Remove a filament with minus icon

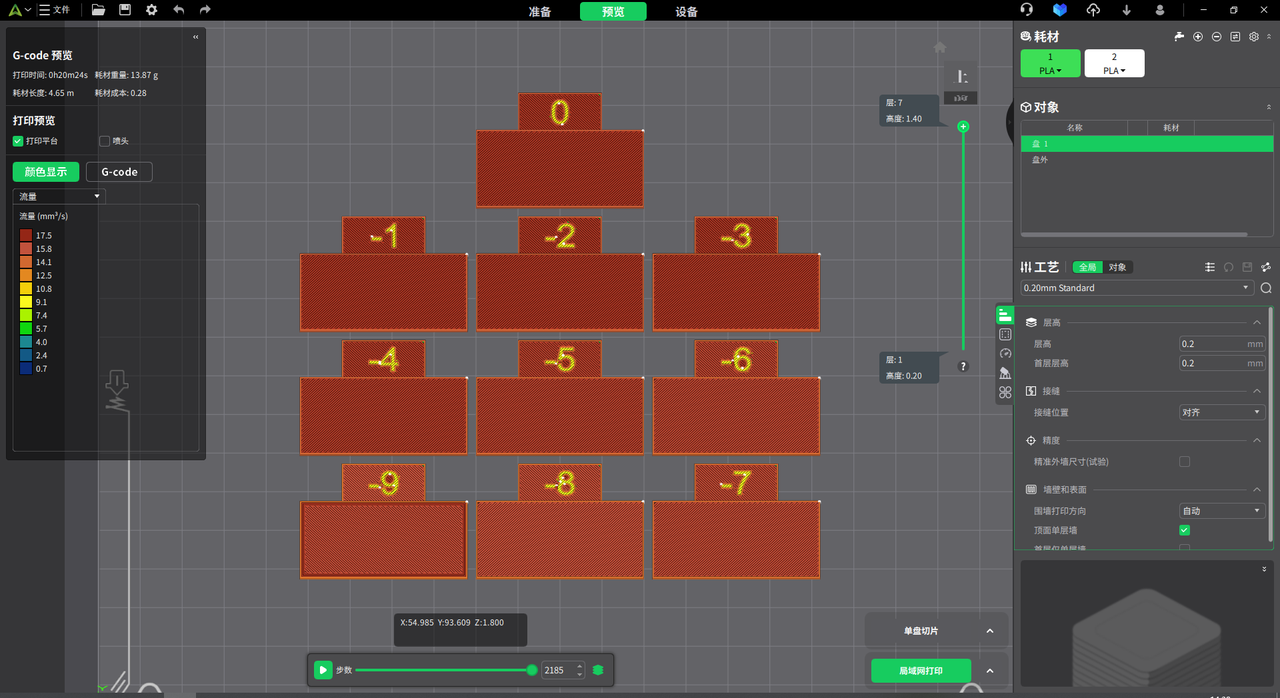click(x=1216, y=36)
